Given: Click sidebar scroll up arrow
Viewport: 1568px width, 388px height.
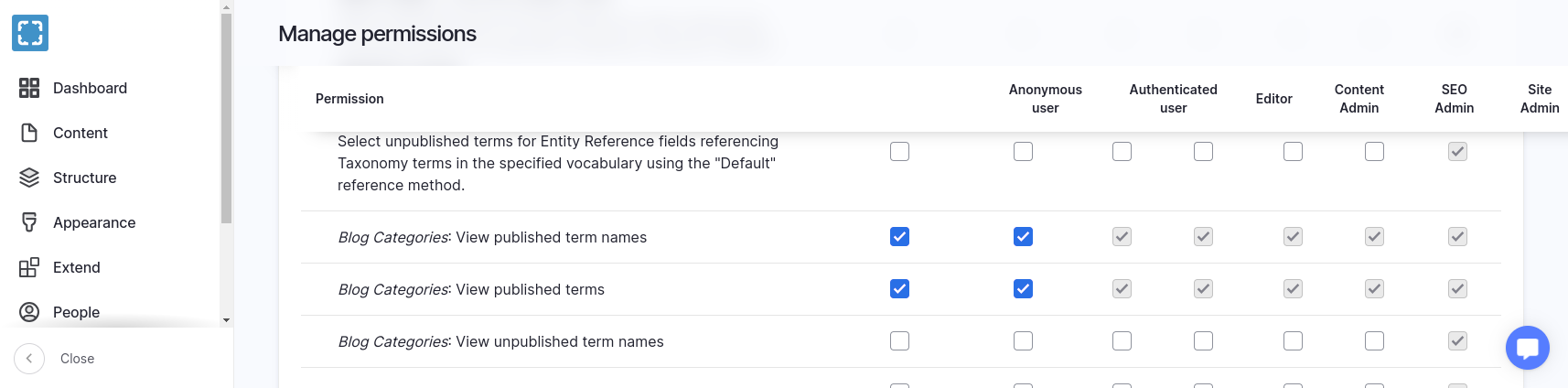Looking at the screenshot, I should pos(226,6).
